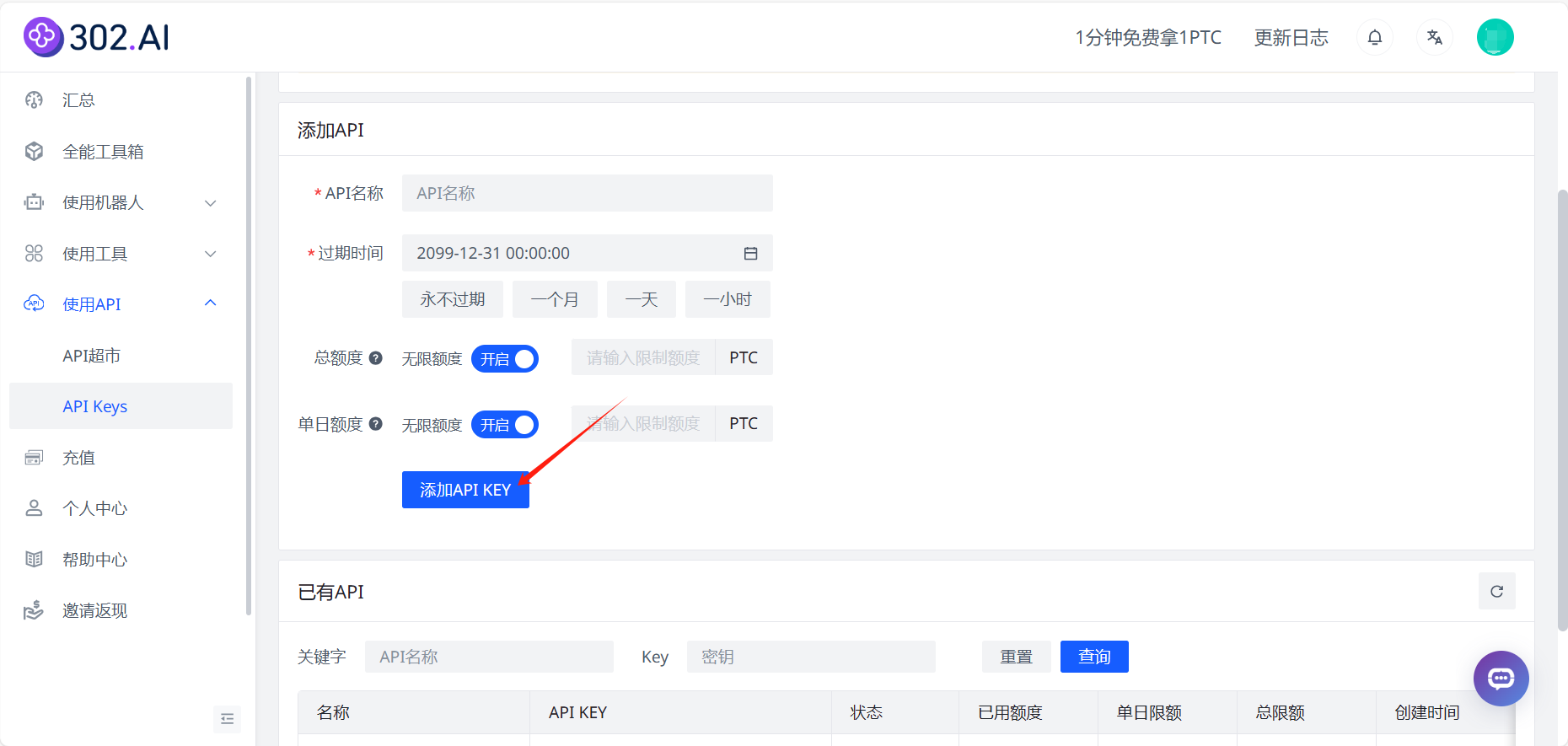
Task: Click the 全能工具箱 cube icon
Action: 34,152
